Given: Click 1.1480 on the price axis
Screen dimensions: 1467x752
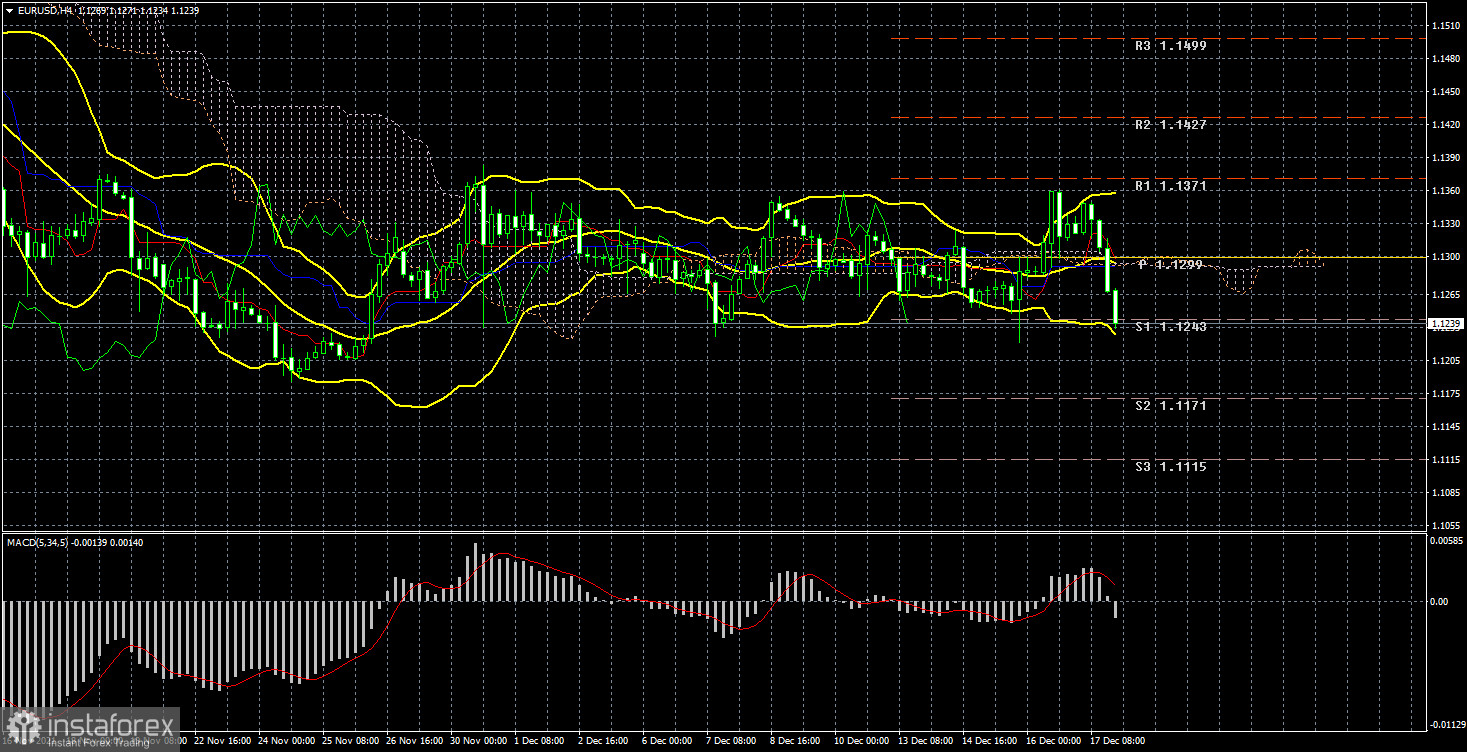Looking at the screenshot, I should (1446, 58).
